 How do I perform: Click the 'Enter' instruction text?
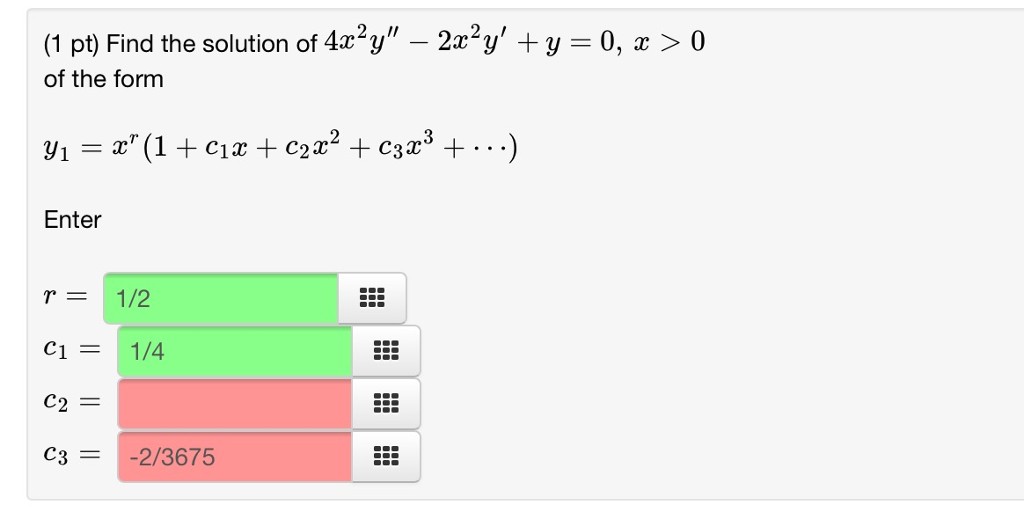pyautogui.click(x=72, y=220)
